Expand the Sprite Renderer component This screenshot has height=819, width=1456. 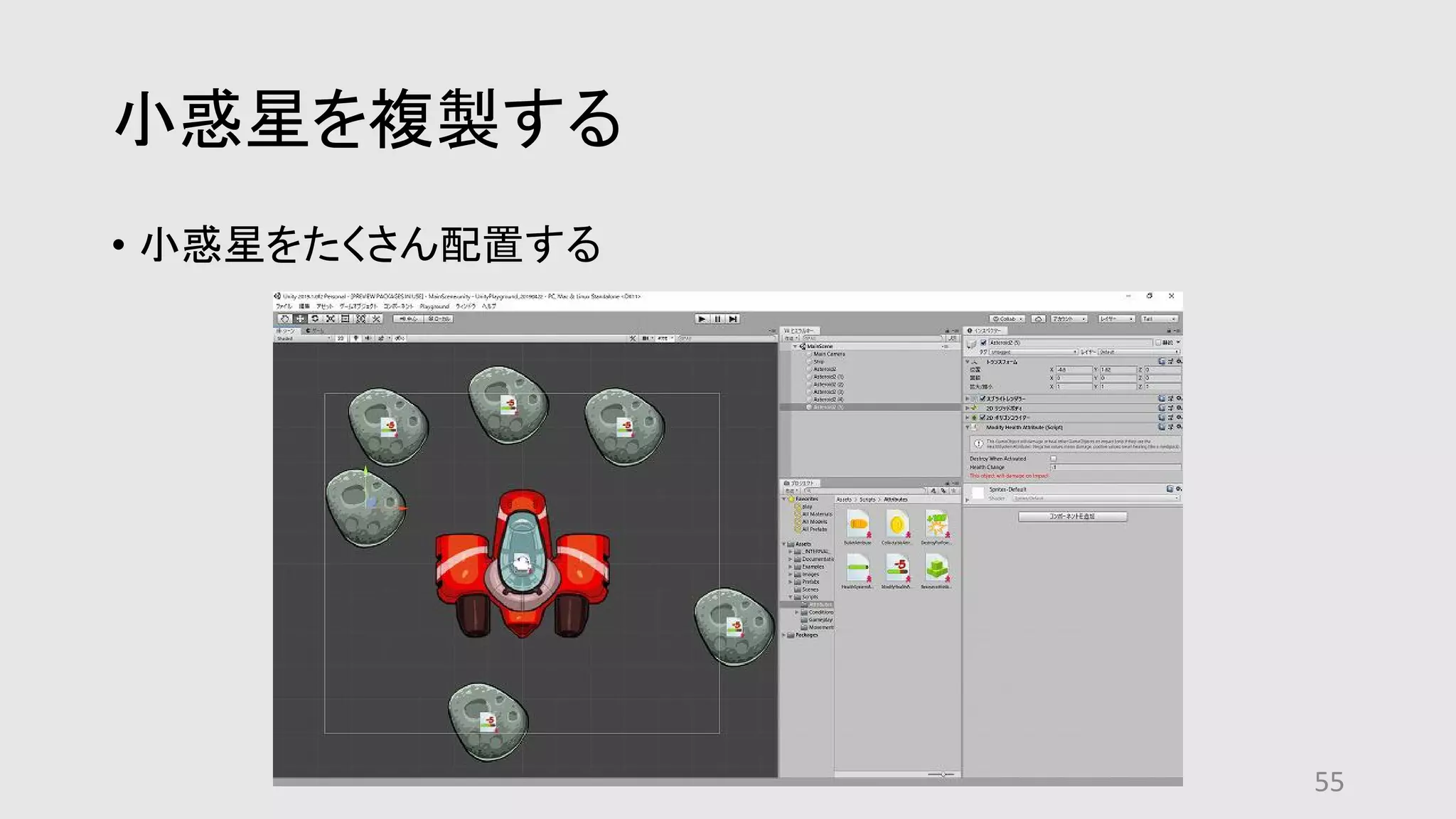(x=968, y=399)
